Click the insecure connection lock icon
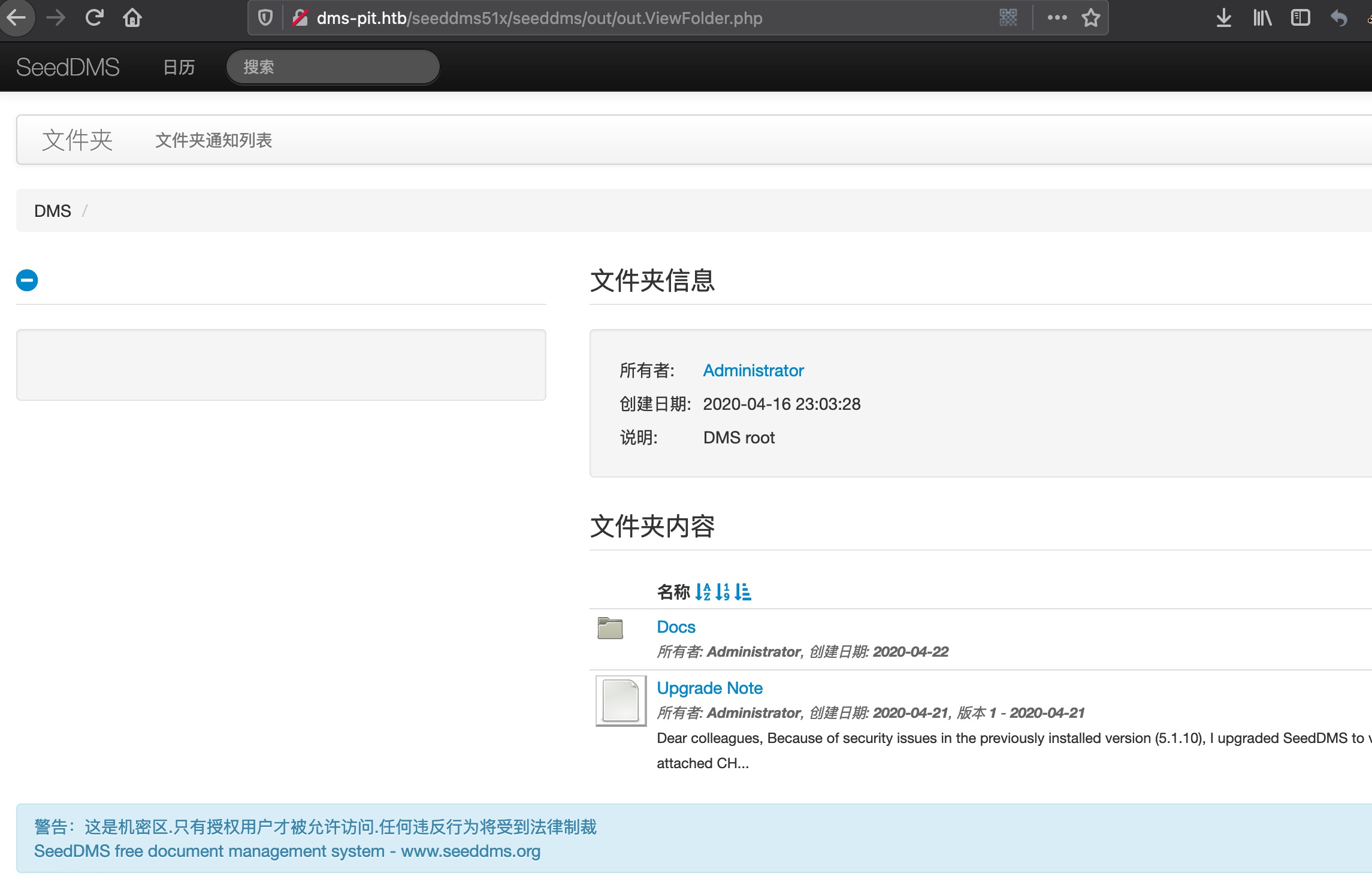 (x=300, y=18)
